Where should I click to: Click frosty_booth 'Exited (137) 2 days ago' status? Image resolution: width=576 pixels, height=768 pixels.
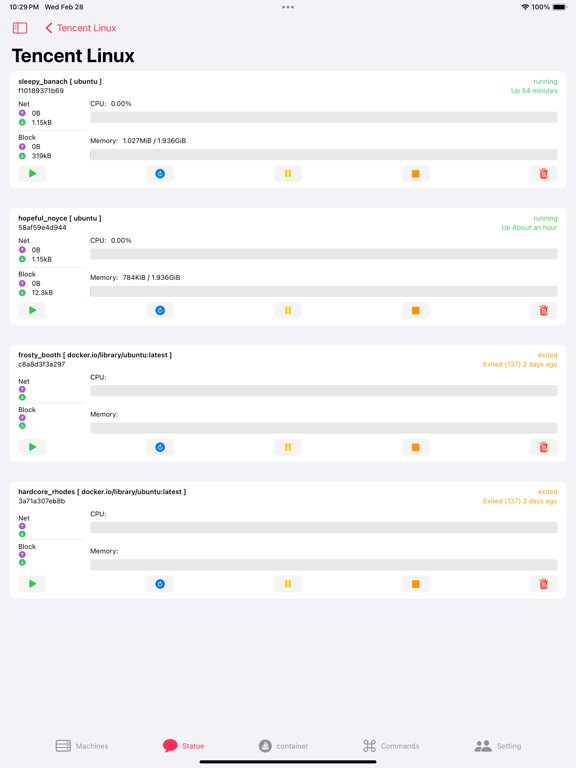[x=520, y=364]
